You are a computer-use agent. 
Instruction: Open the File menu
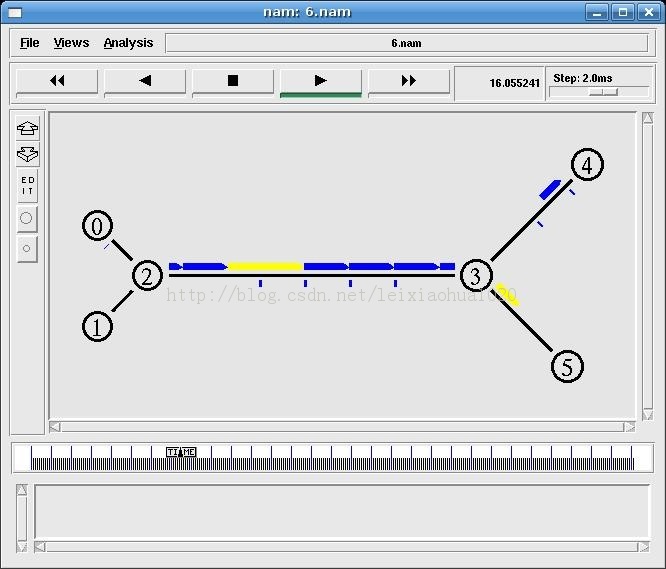(x=30, y=43)
